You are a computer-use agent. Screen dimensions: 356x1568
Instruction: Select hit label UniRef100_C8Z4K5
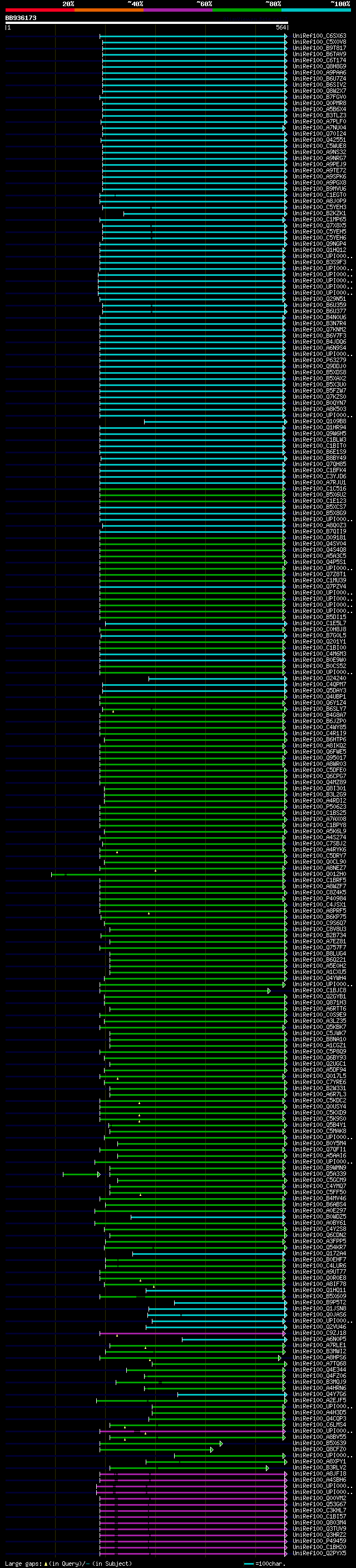pos(319,892)
